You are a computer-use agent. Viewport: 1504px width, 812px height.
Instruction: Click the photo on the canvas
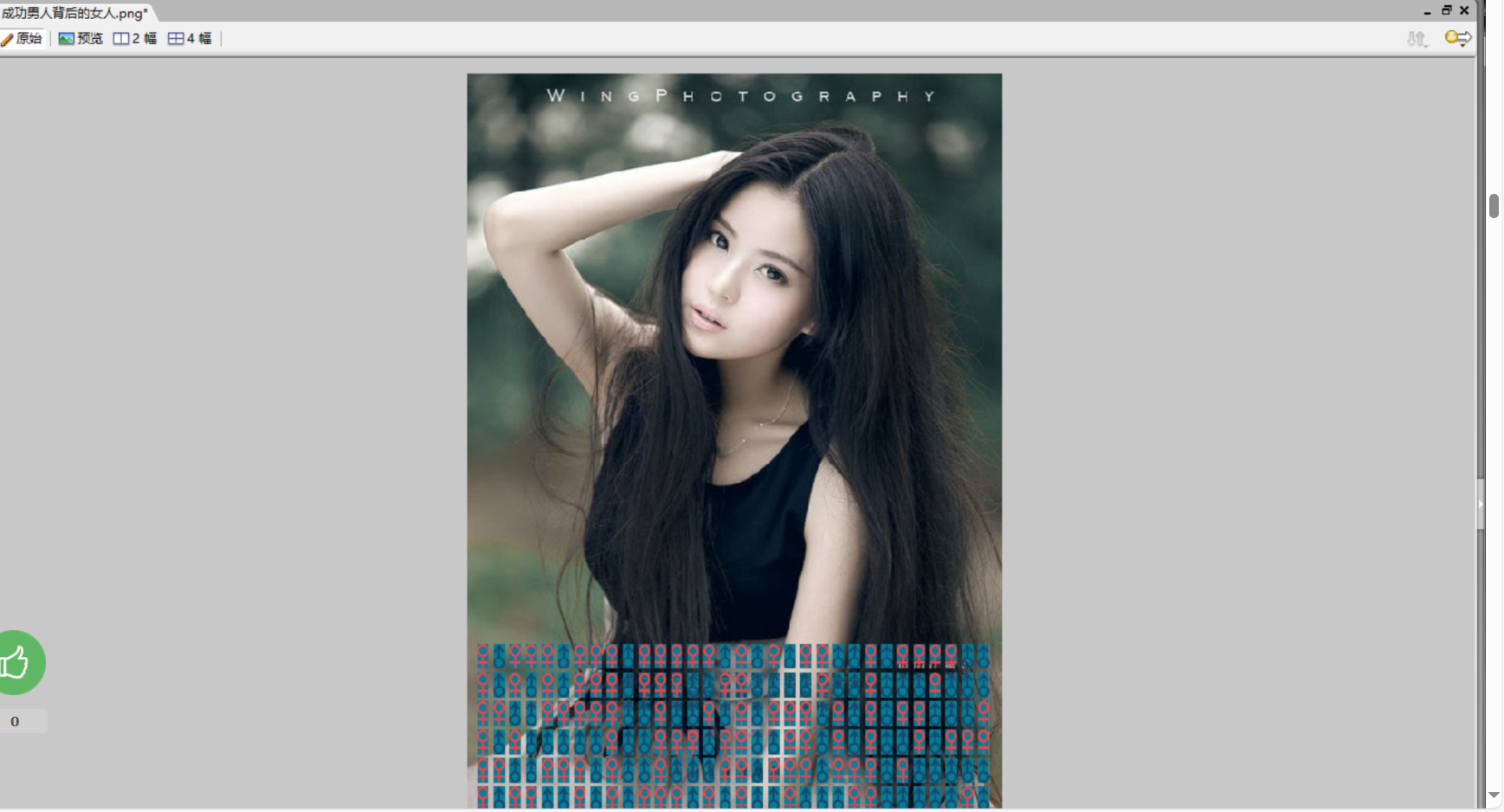click(734, 440)
